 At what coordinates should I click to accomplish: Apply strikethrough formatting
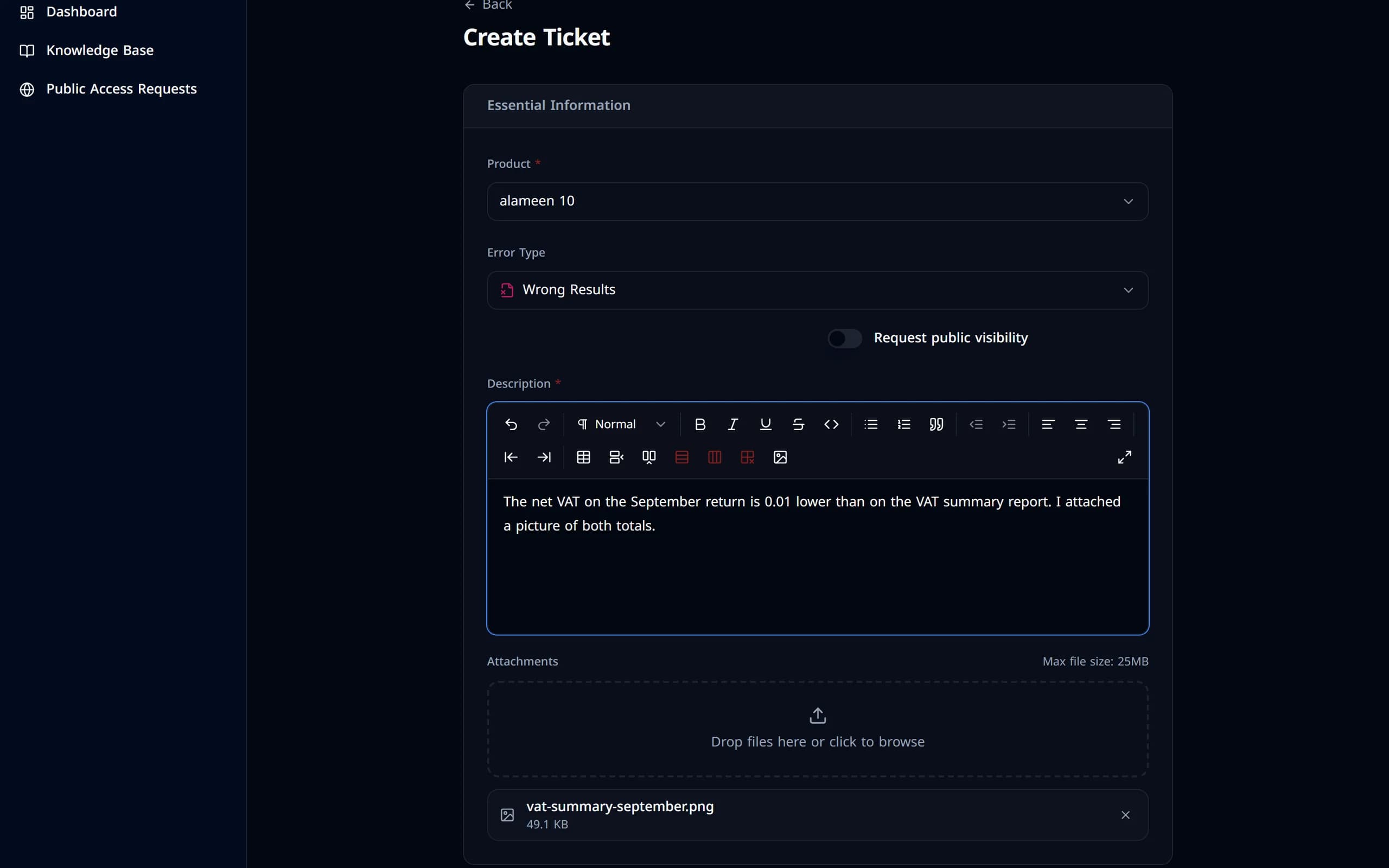pyautogui.click(x=798, y=424)
